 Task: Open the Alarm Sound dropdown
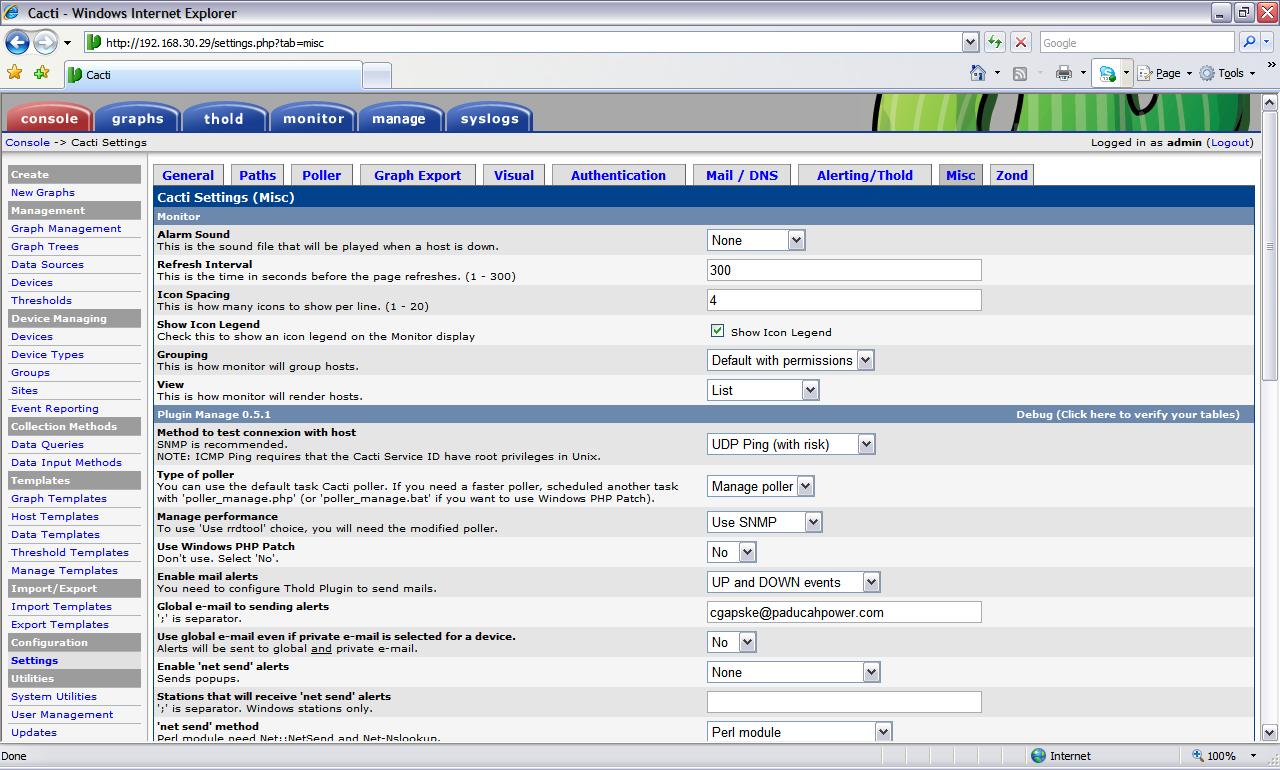756,240
